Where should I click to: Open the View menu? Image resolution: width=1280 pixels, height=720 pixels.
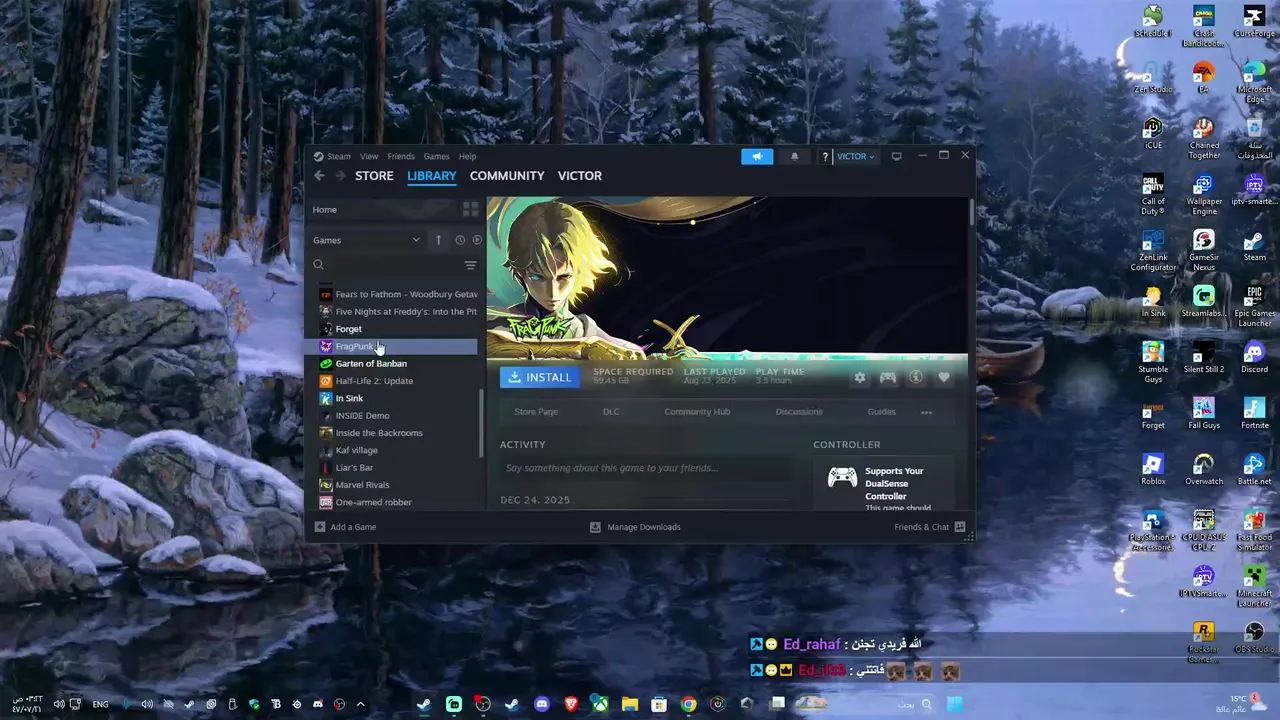point(369,157)
